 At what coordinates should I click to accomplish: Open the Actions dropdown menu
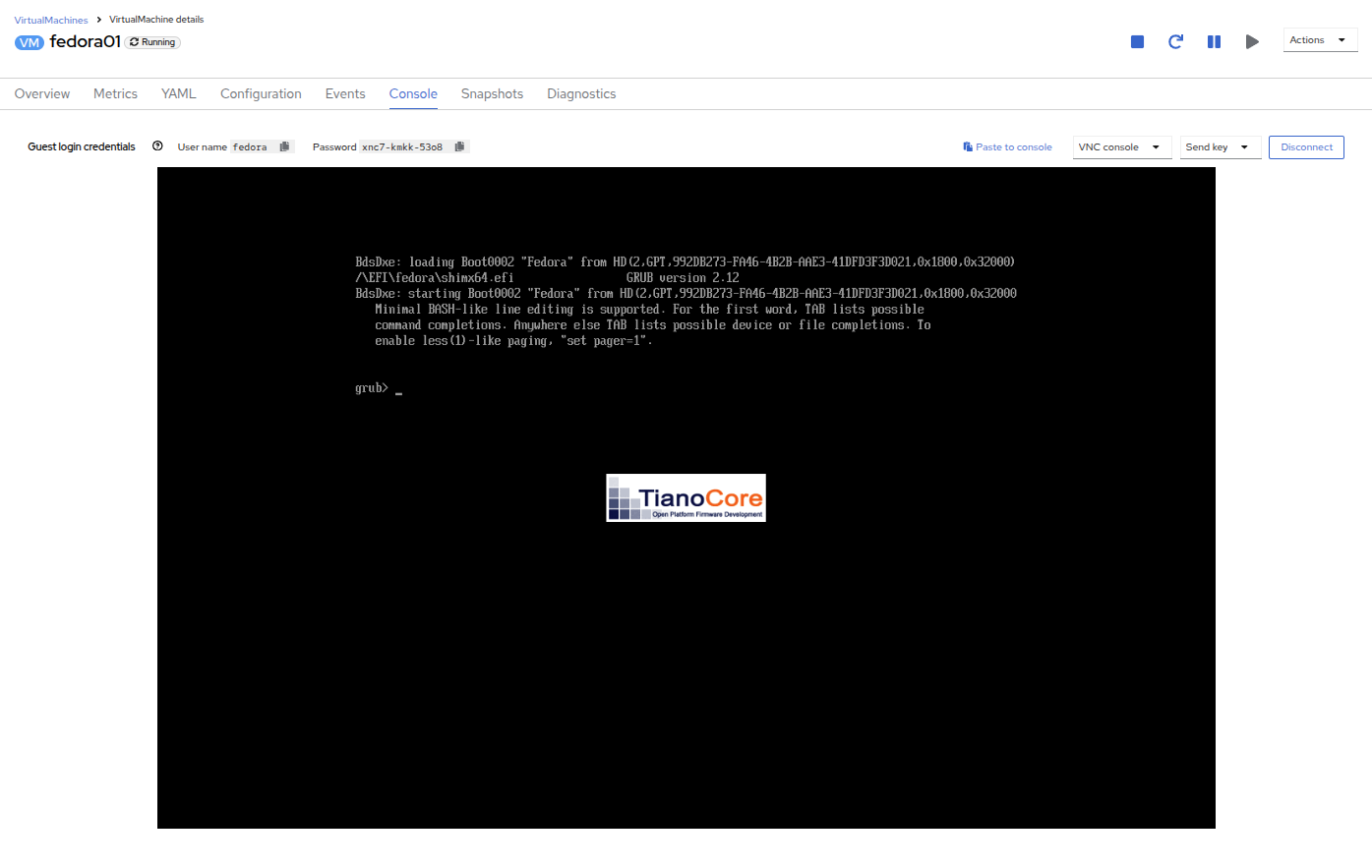(1319, 40)
